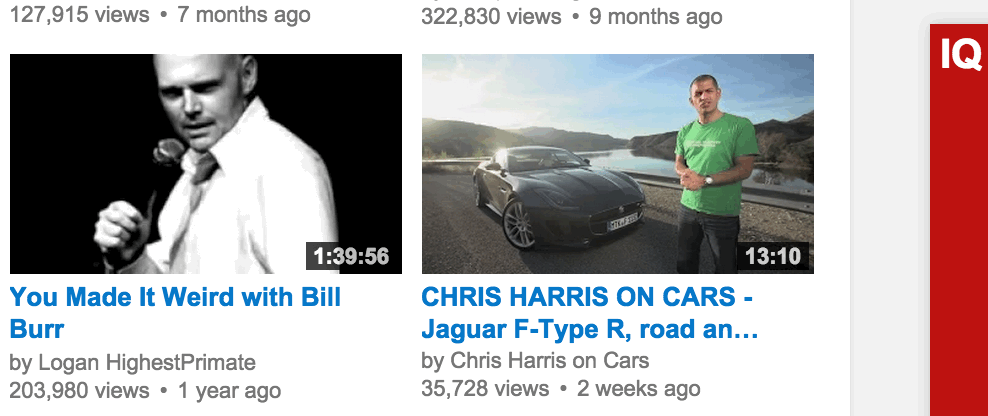Screen dimensions: 988x416
Task: Visit the Chris Harris on Cars channel
Action: point(549,361)
